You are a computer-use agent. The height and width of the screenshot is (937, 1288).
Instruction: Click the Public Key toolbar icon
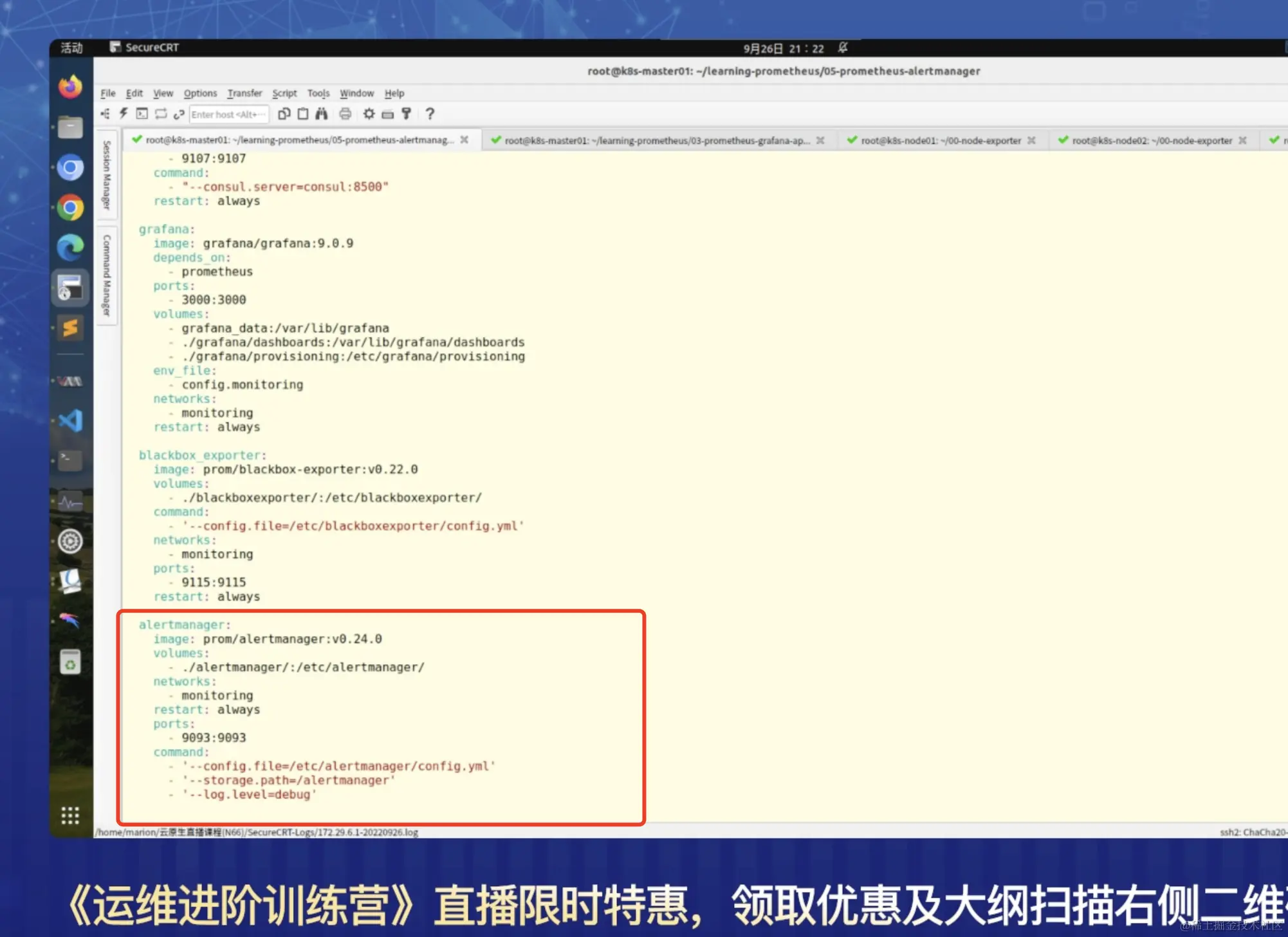point(407,114)
